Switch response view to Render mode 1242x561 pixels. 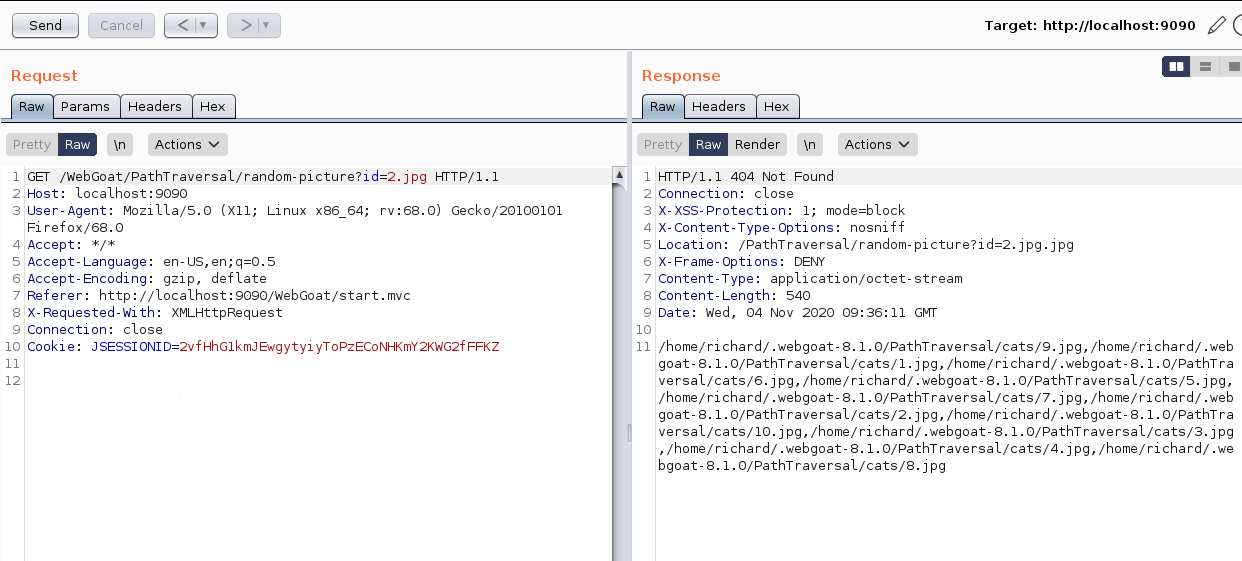tap(757, 144)
